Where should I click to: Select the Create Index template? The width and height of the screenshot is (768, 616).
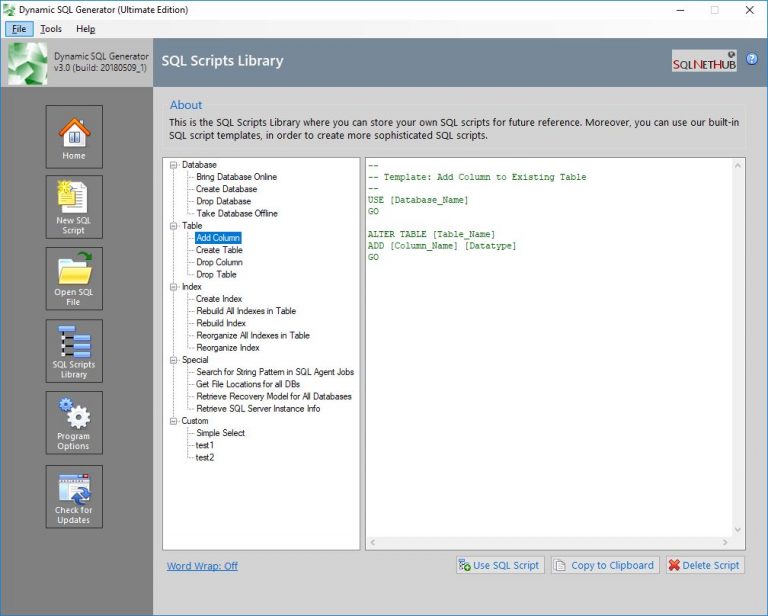click(219, 299)
